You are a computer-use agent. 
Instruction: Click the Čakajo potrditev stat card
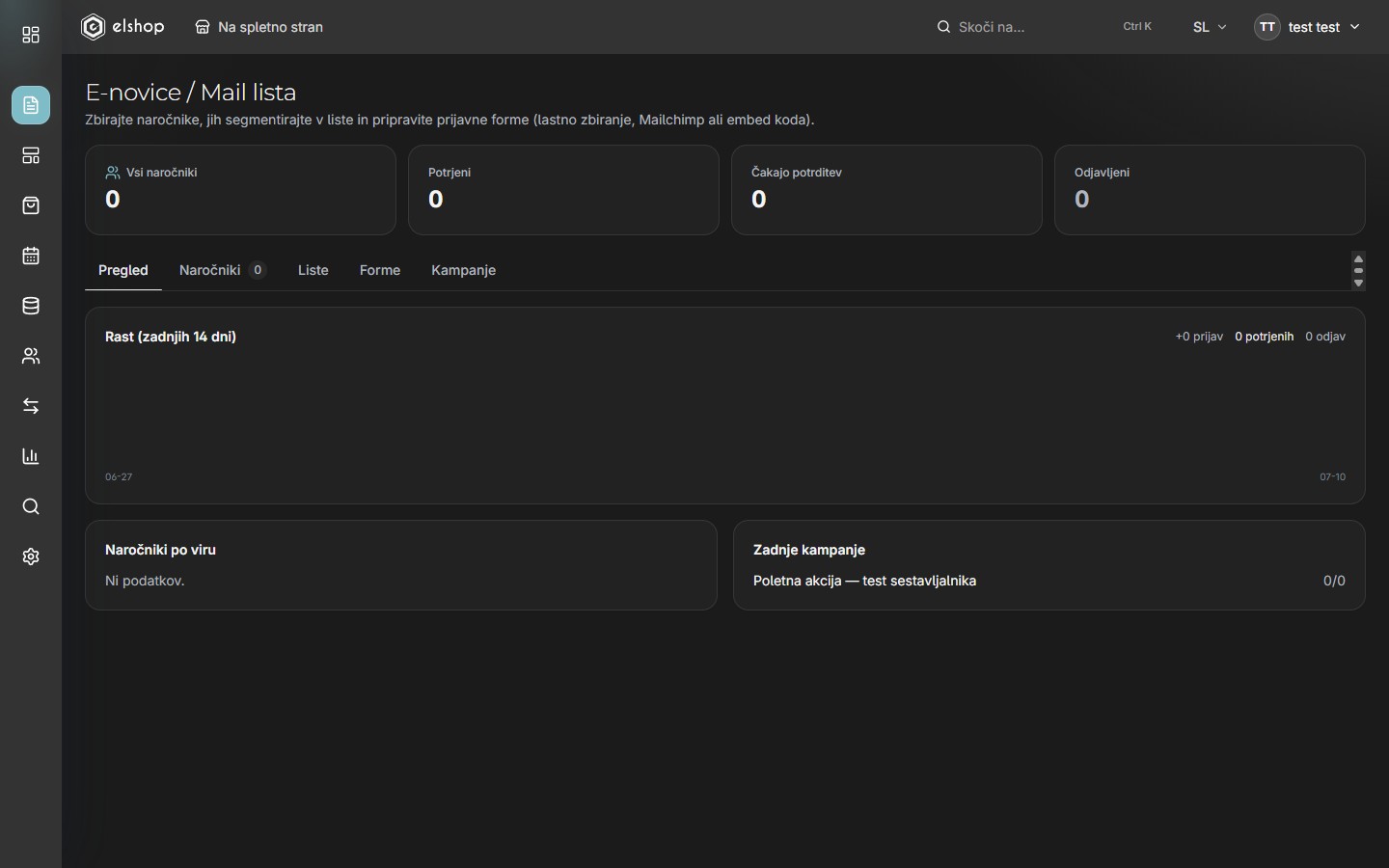tap(886, 190)
